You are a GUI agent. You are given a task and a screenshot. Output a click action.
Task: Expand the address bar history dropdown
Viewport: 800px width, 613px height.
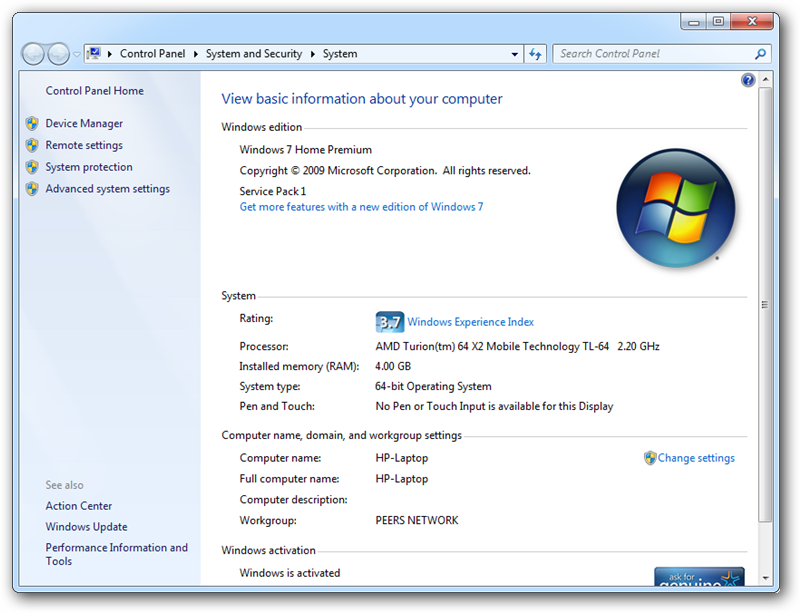tap(513, 53)
